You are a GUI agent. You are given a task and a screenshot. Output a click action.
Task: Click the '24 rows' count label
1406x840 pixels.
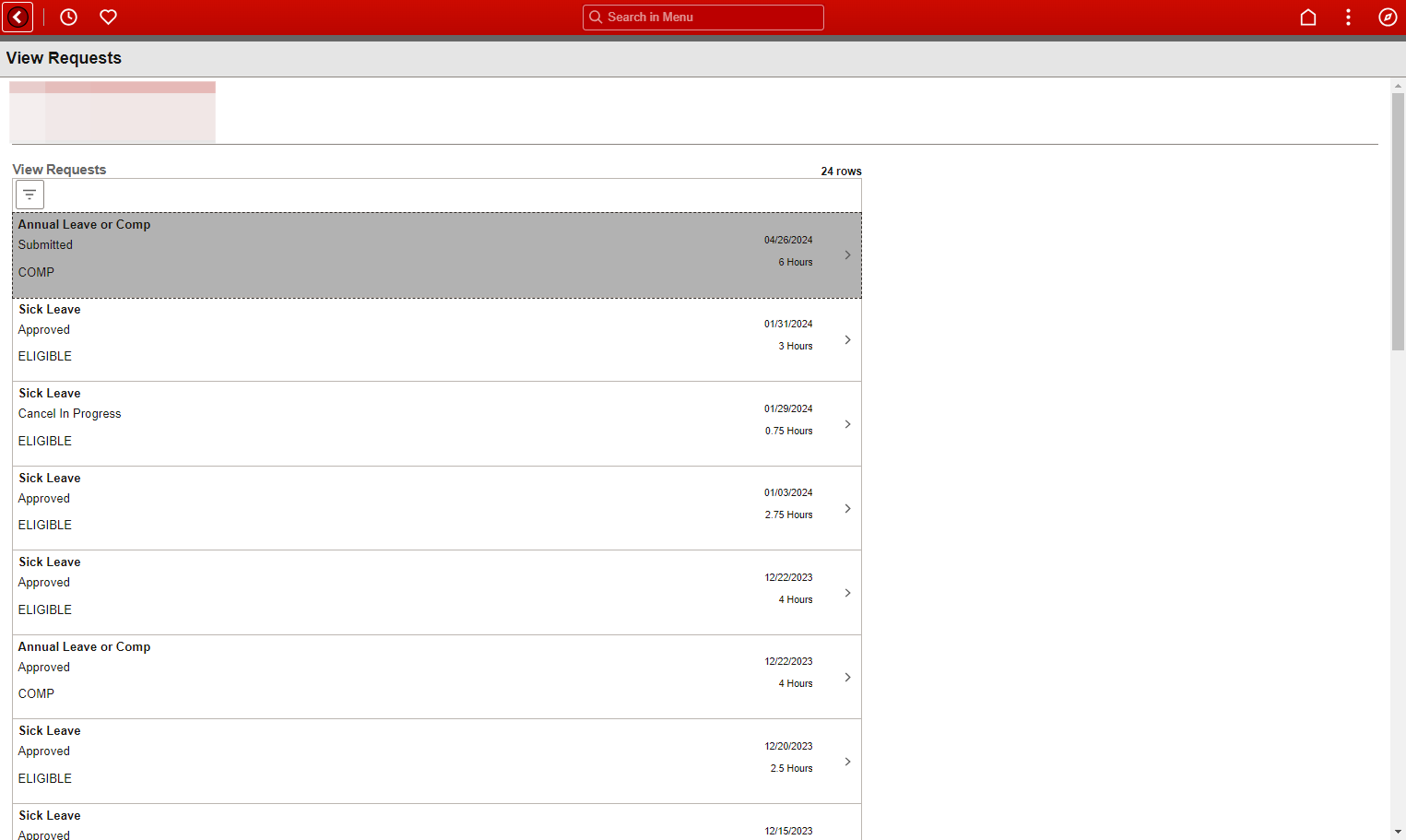[841, 172]
